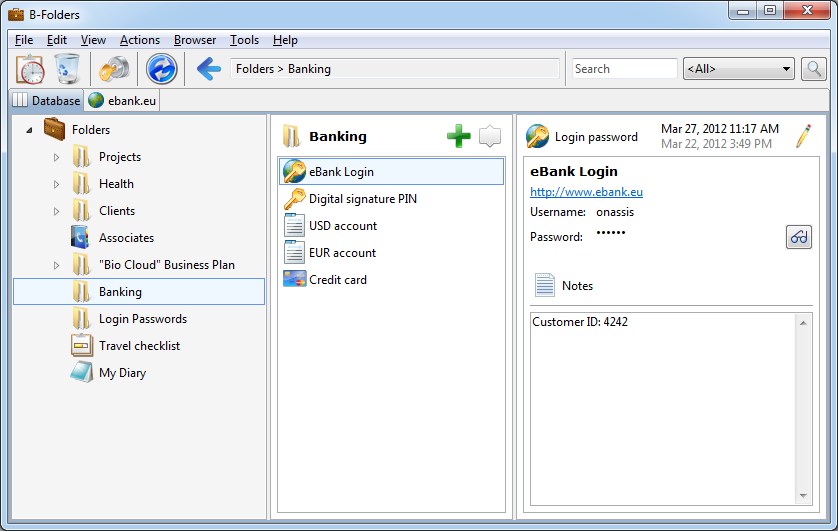The height and width of the screenshot is (531, 838).
Task: Click the USD account document icon
Action: [294, 225]
